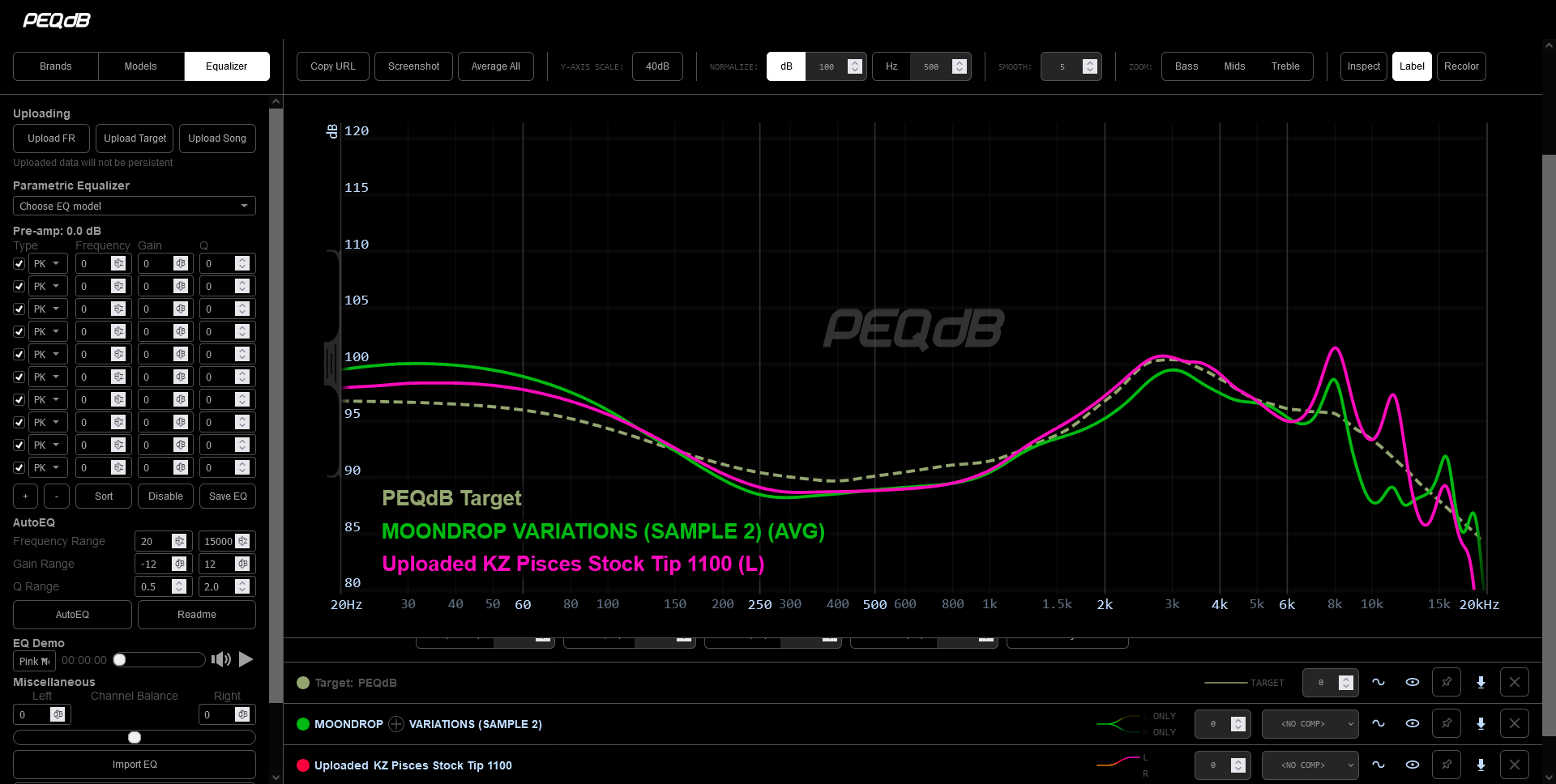Toggle baseline wave icon for KZ Pisces
Image resolution: width=1556 pixels, height=784 pixels.
1378,765
